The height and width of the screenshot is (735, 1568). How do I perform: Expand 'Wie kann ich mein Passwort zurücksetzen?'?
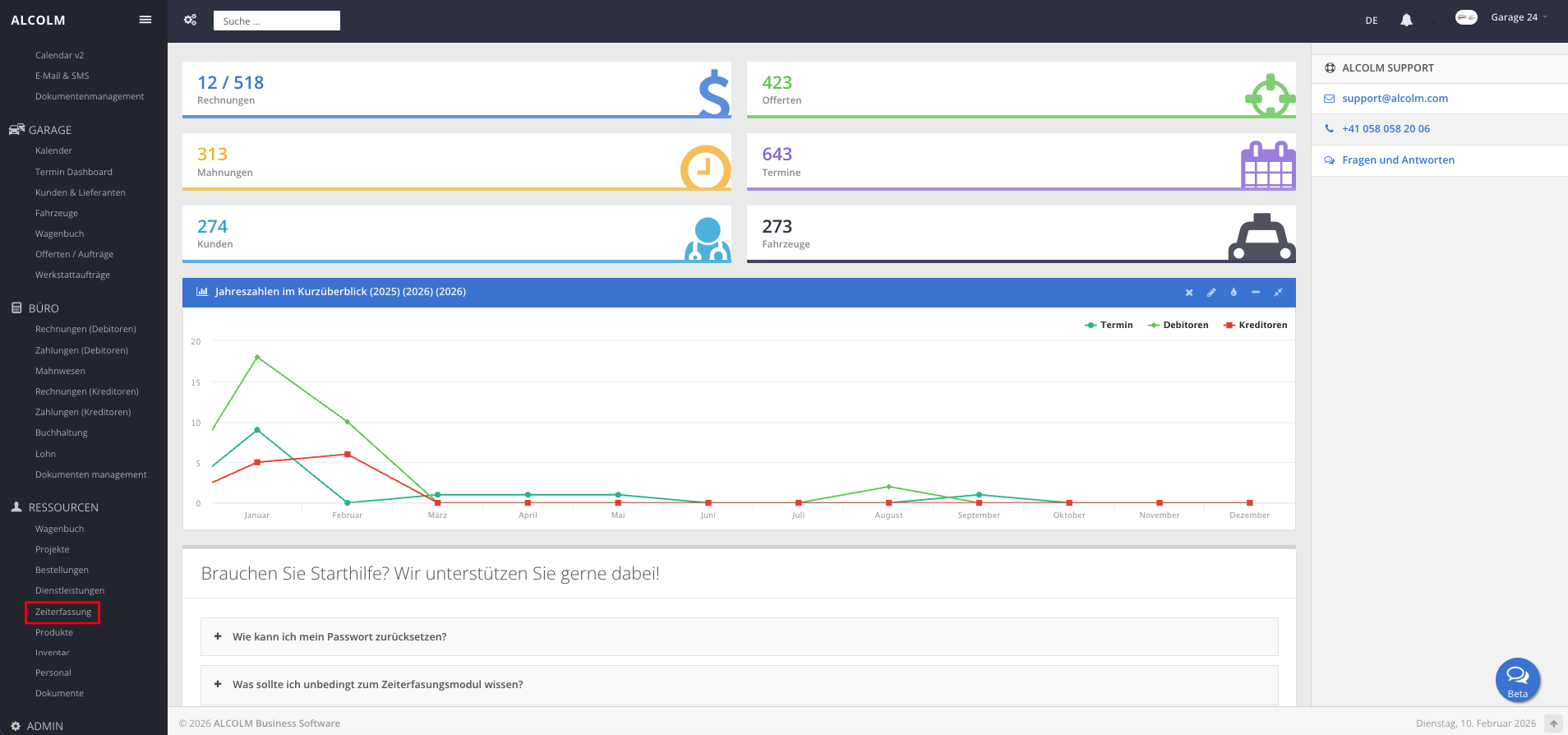pyautogui.click(x=339, y=637)
